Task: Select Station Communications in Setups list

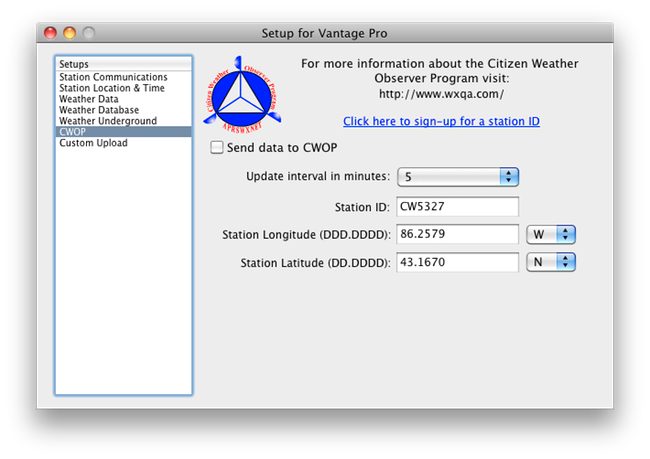Action: pos(124,77)
